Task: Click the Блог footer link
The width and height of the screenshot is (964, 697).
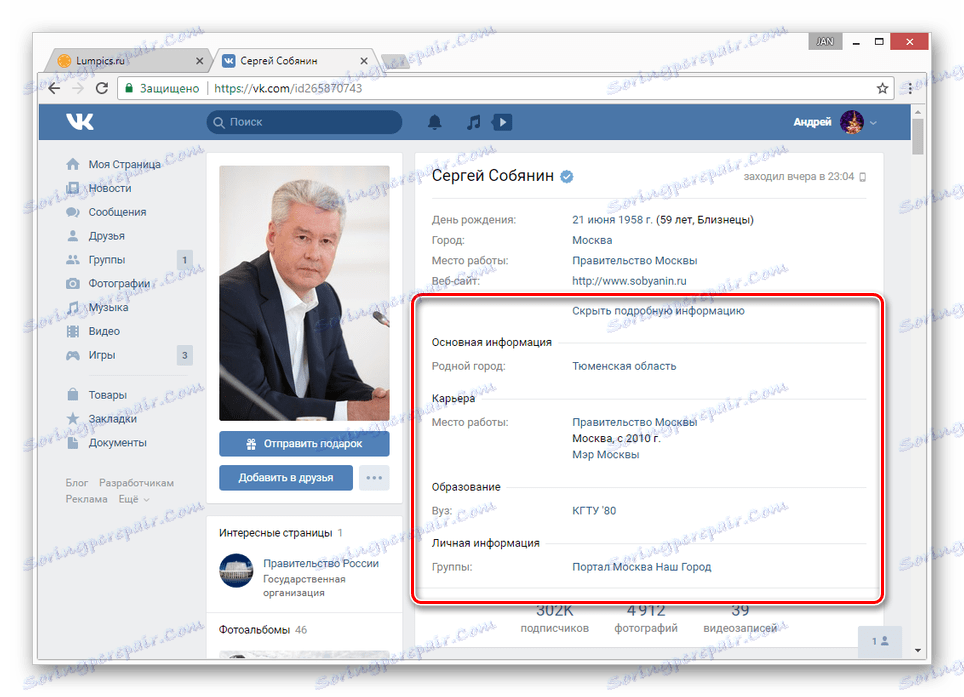Action: (77, 483)
